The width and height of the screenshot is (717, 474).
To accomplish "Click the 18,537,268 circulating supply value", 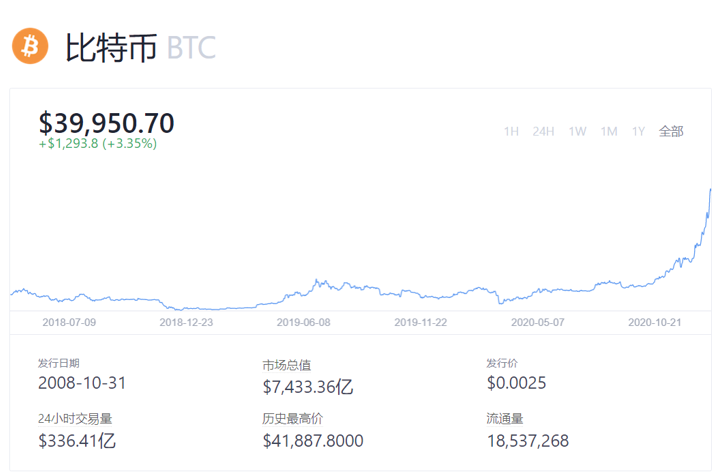I will tap(528, 441).
